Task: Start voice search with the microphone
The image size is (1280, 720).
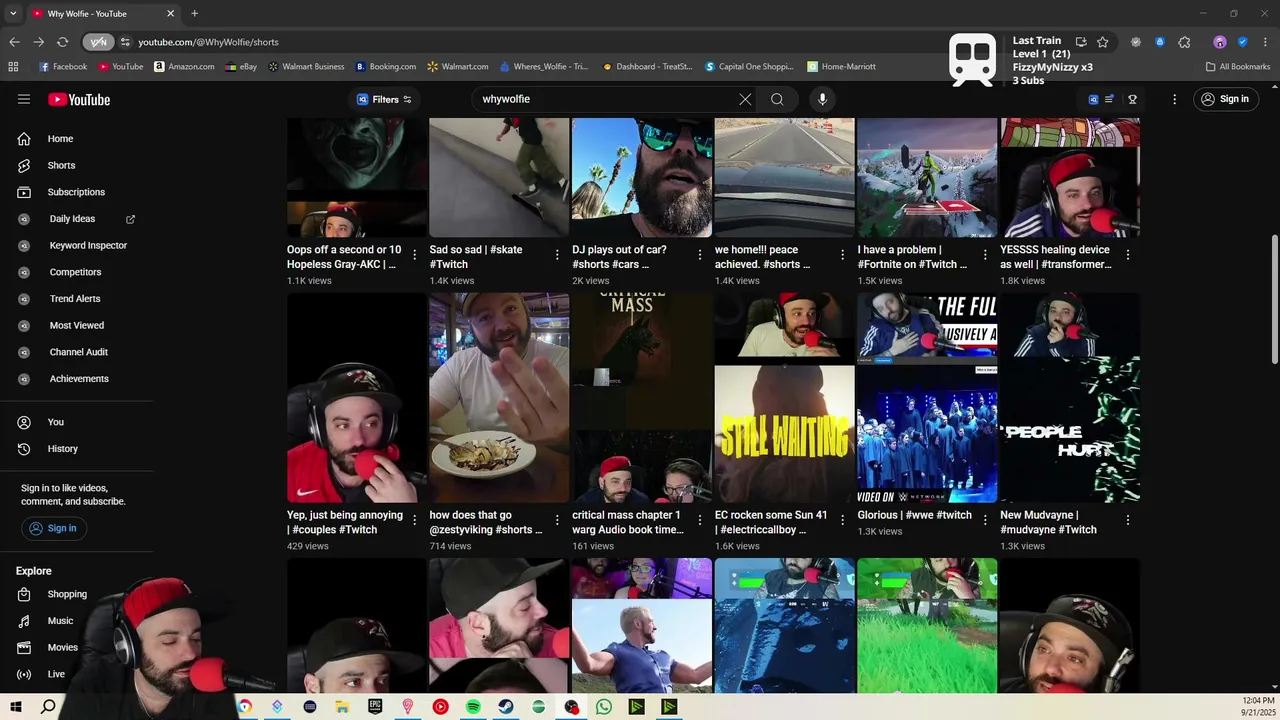Action: point(822,99)
